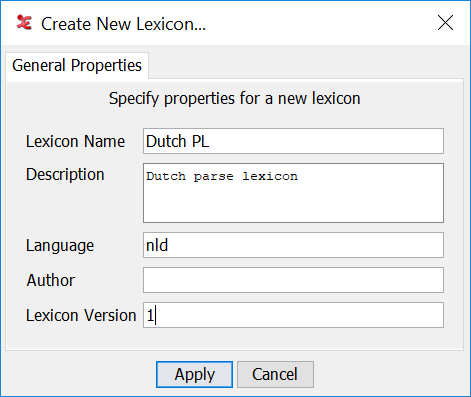The image size is (471, 397).
Task: Cancel creating the new lexicon
Action: pyautogui.click(x=275, y=374)
